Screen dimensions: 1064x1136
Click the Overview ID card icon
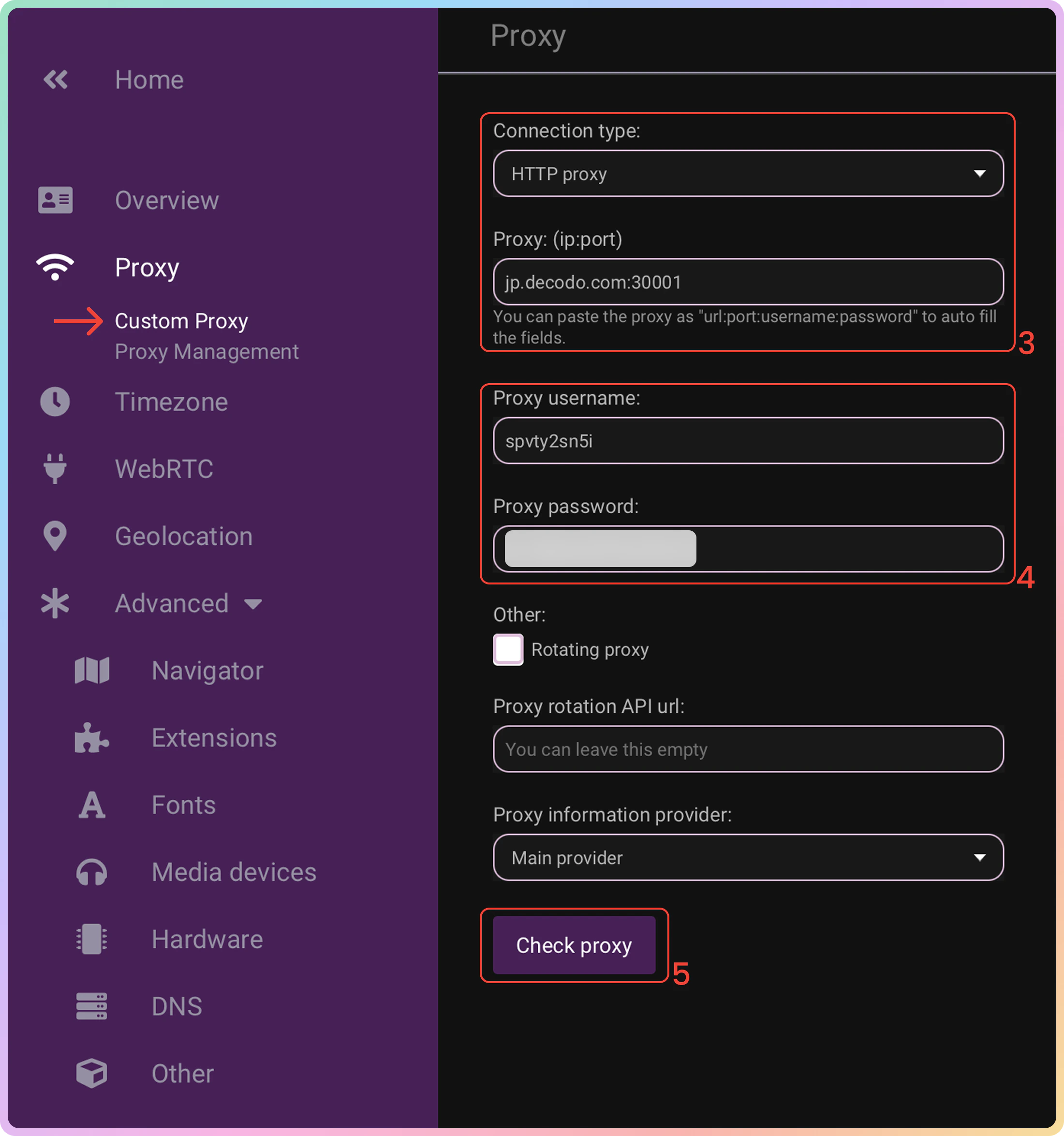pos(56,200)
